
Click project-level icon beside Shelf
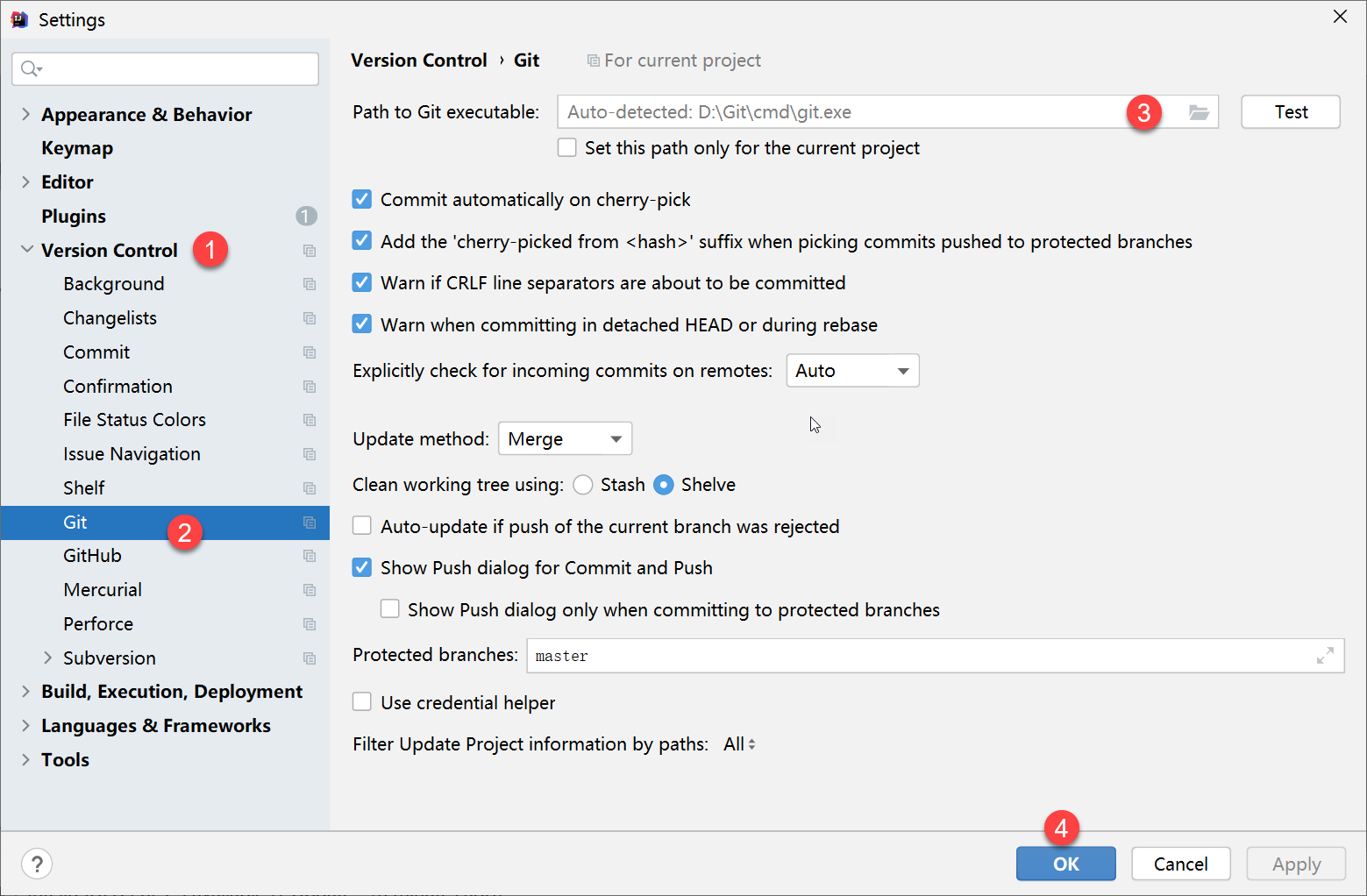(310, 488)
